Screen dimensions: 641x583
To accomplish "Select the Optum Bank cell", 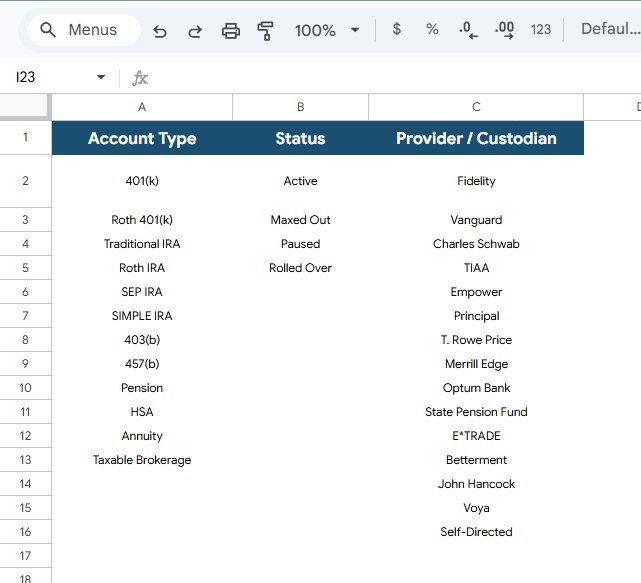I will pos(476,388).
